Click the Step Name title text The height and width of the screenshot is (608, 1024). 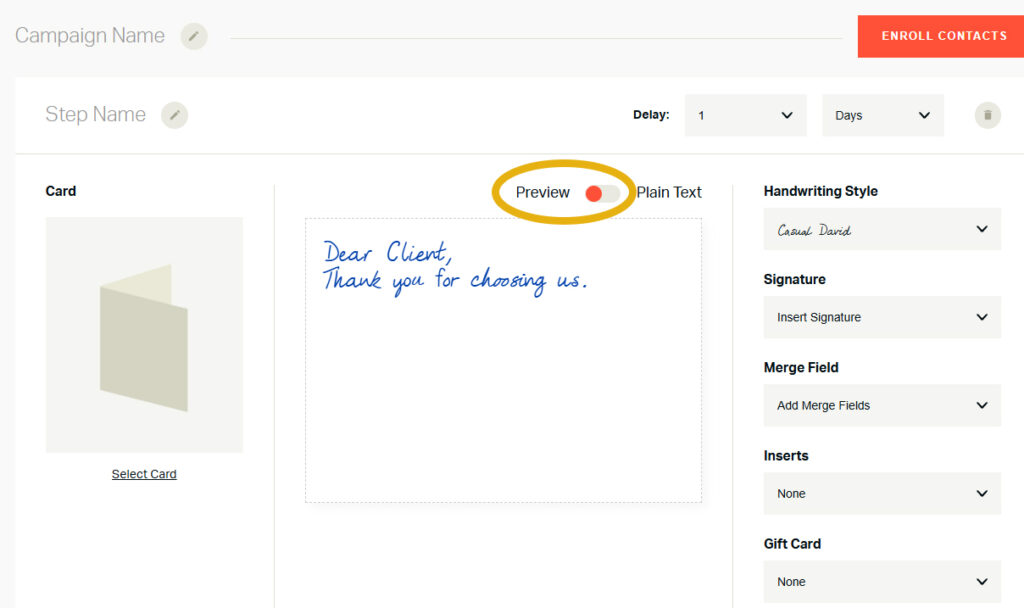click(95, 115)
